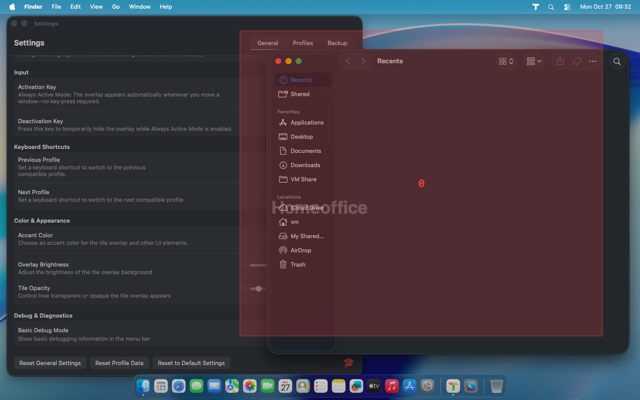This screenshot has width=640, height=400.
Task: Open FaceTime from the Dock
Action: [267, 386]
